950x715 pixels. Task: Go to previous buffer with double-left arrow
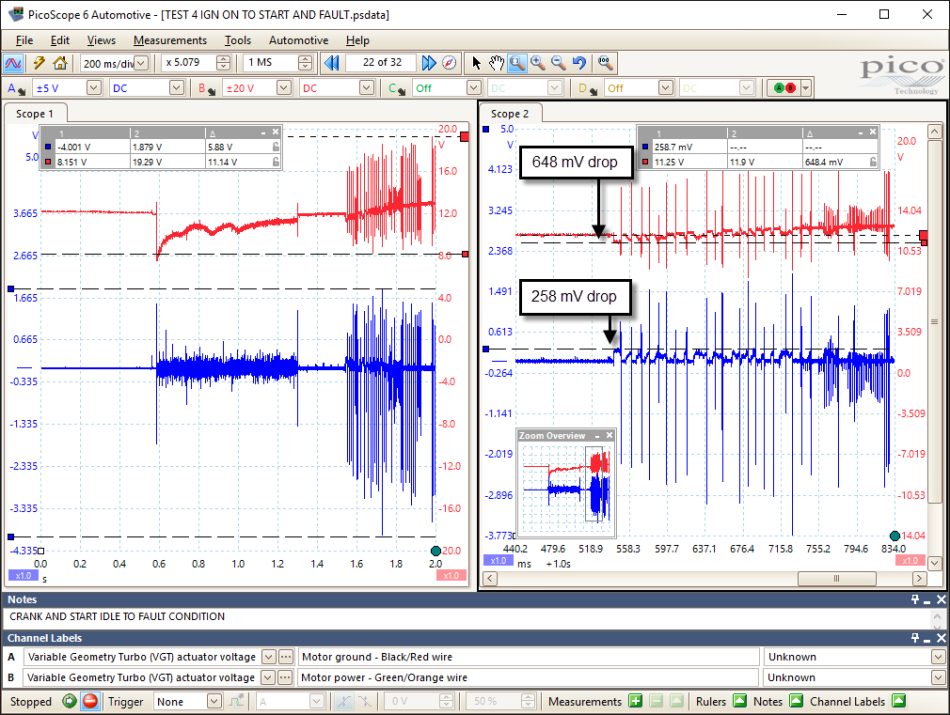coord(331,63)
